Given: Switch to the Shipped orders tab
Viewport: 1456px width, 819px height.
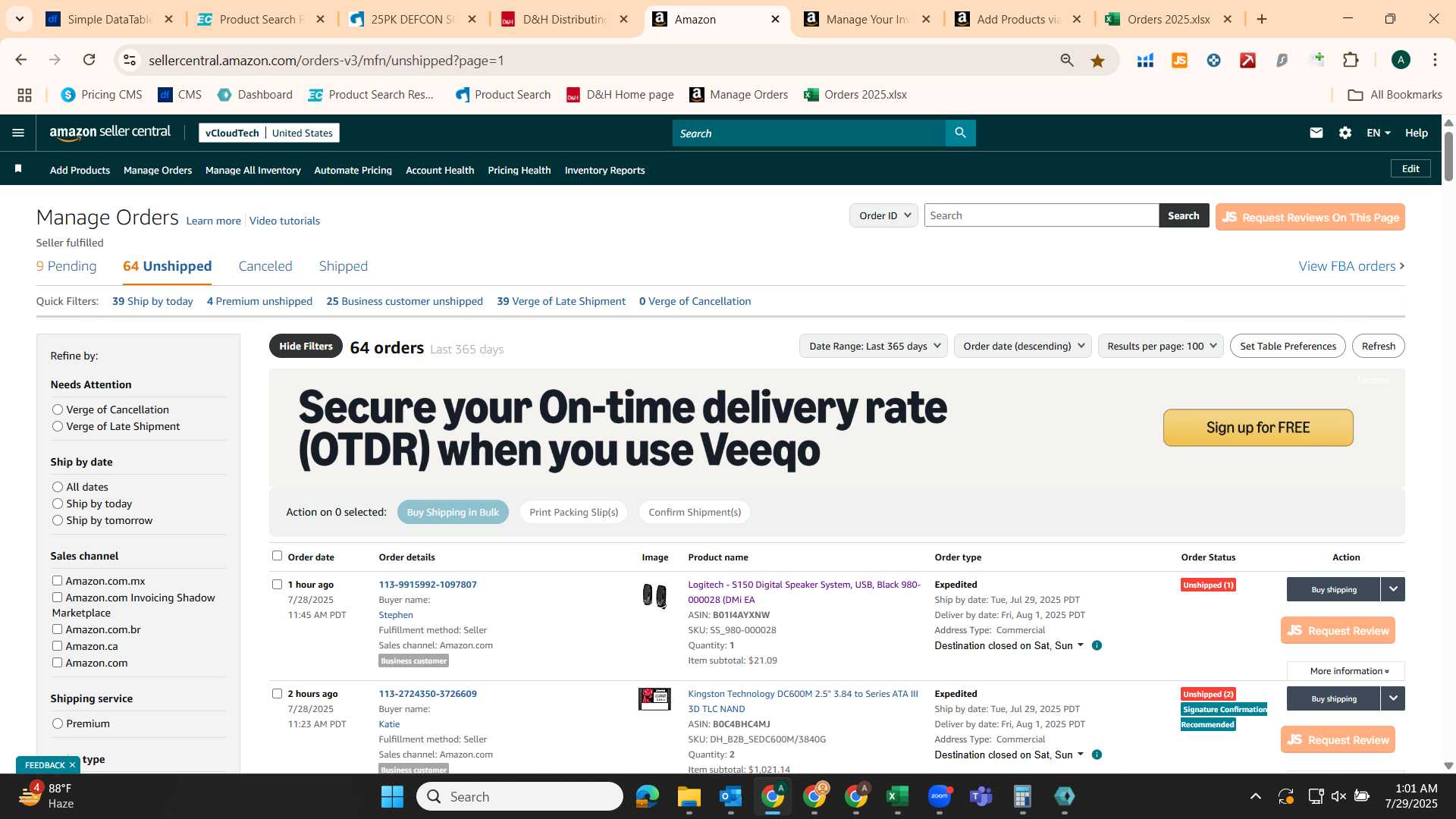Looking at the screenshot, I should pos(343,266).
